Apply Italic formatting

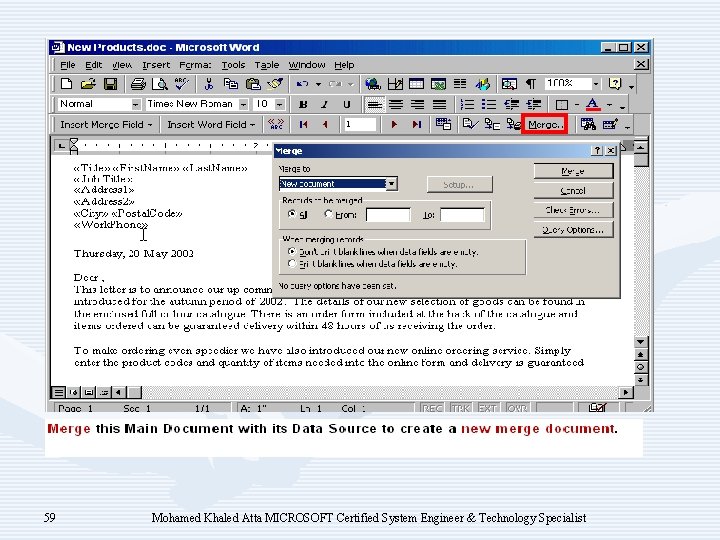325,105
